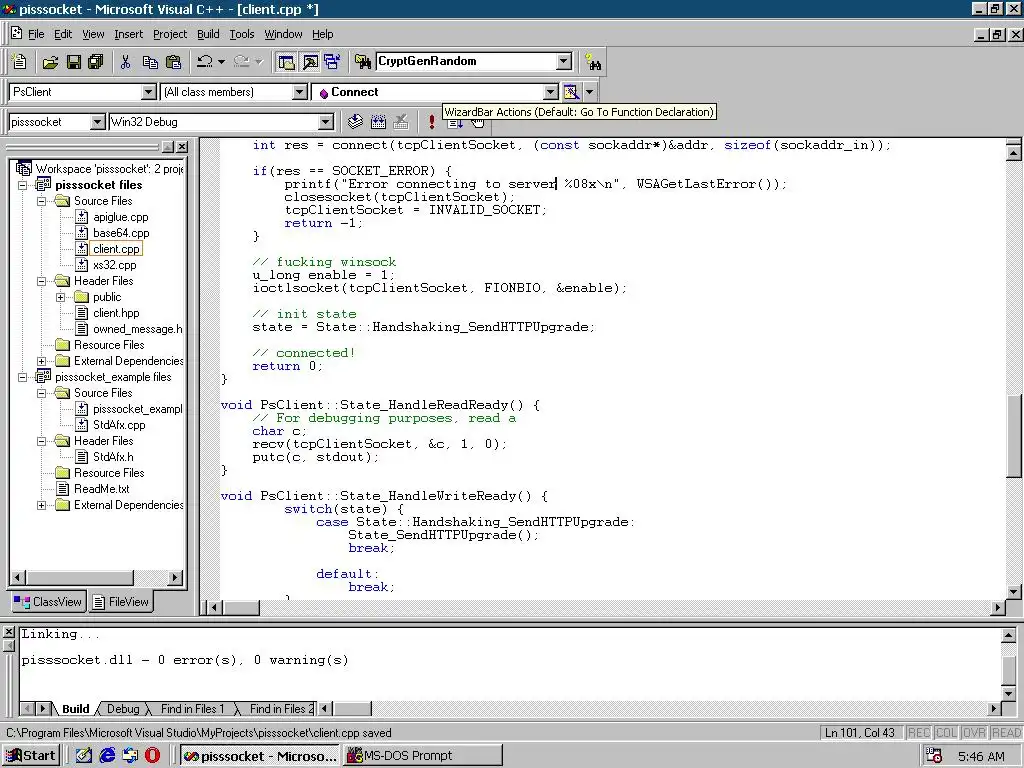Select xs32.cpp in the file tree
1024x768 pixels.
[114, 264]
